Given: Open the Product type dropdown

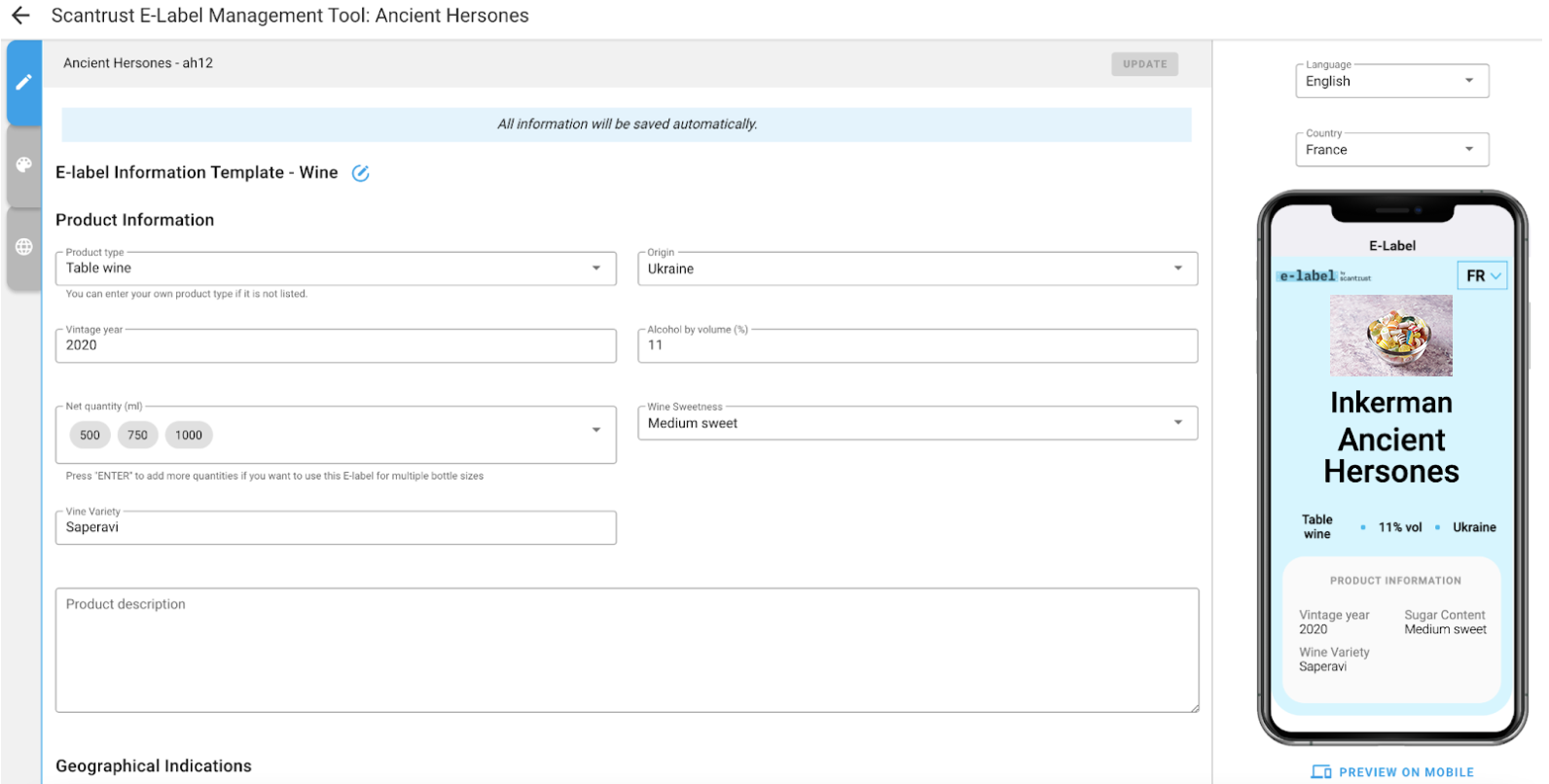Looking at the screenshot, I should (x=336, y=268).
